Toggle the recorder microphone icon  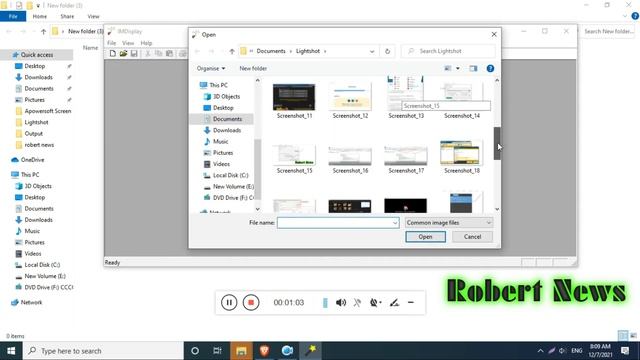click(357, 302)
